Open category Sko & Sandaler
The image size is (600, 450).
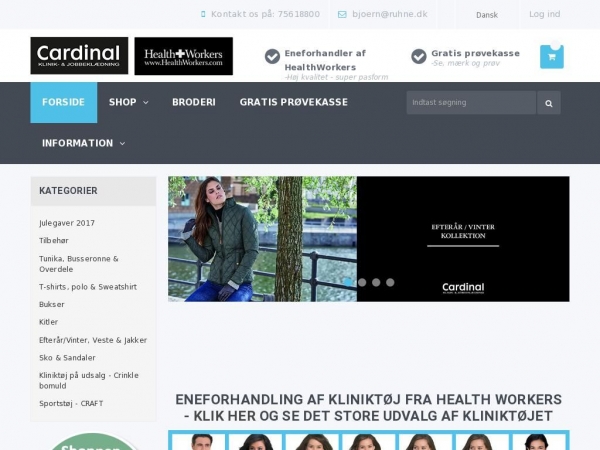click(x=67, y=358)
